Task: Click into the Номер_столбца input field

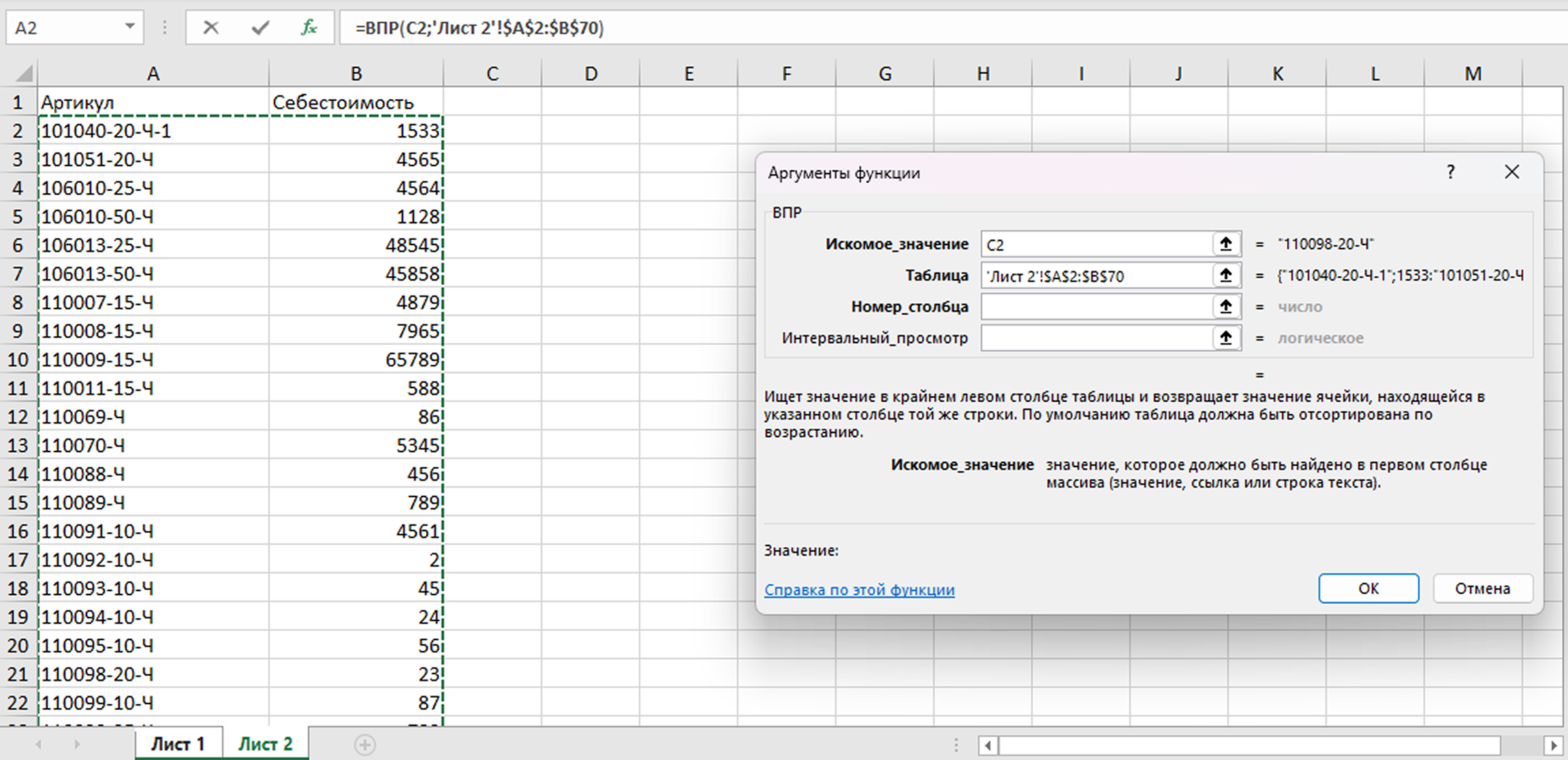Action: 1095,306
